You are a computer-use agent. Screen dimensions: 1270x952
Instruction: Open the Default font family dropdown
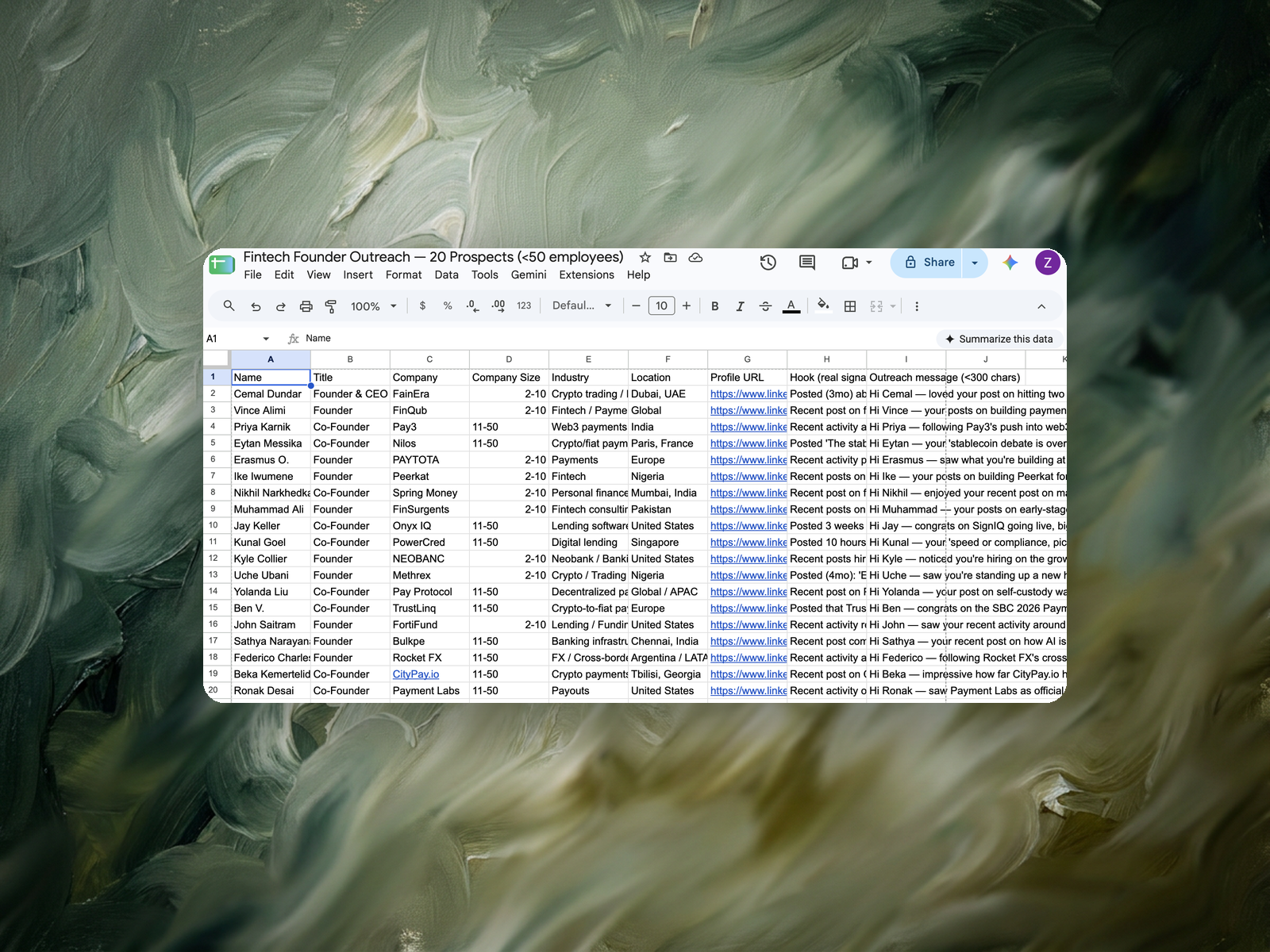point(582,306)
